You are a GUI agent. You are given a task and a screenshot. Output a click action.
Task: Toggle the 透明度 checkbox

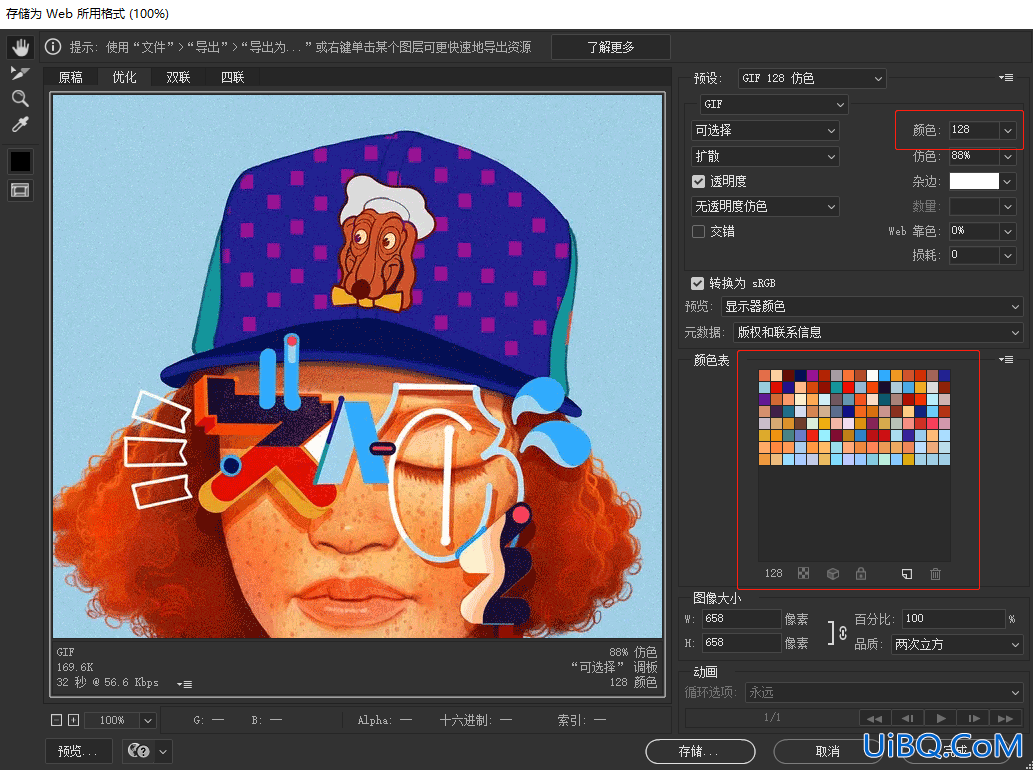click(x=698, y=181)
